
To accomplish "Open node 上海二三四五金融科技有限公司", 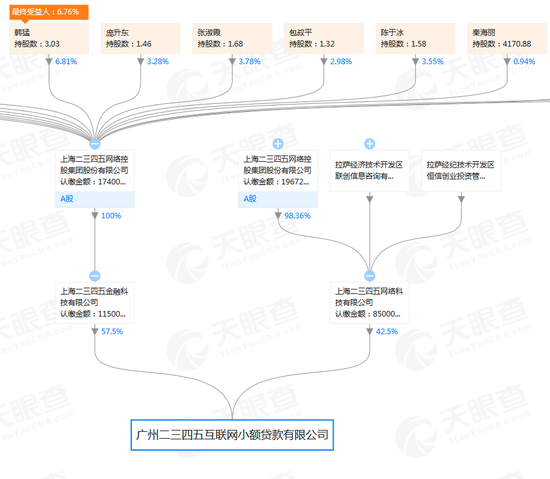I will coord(95,303).
